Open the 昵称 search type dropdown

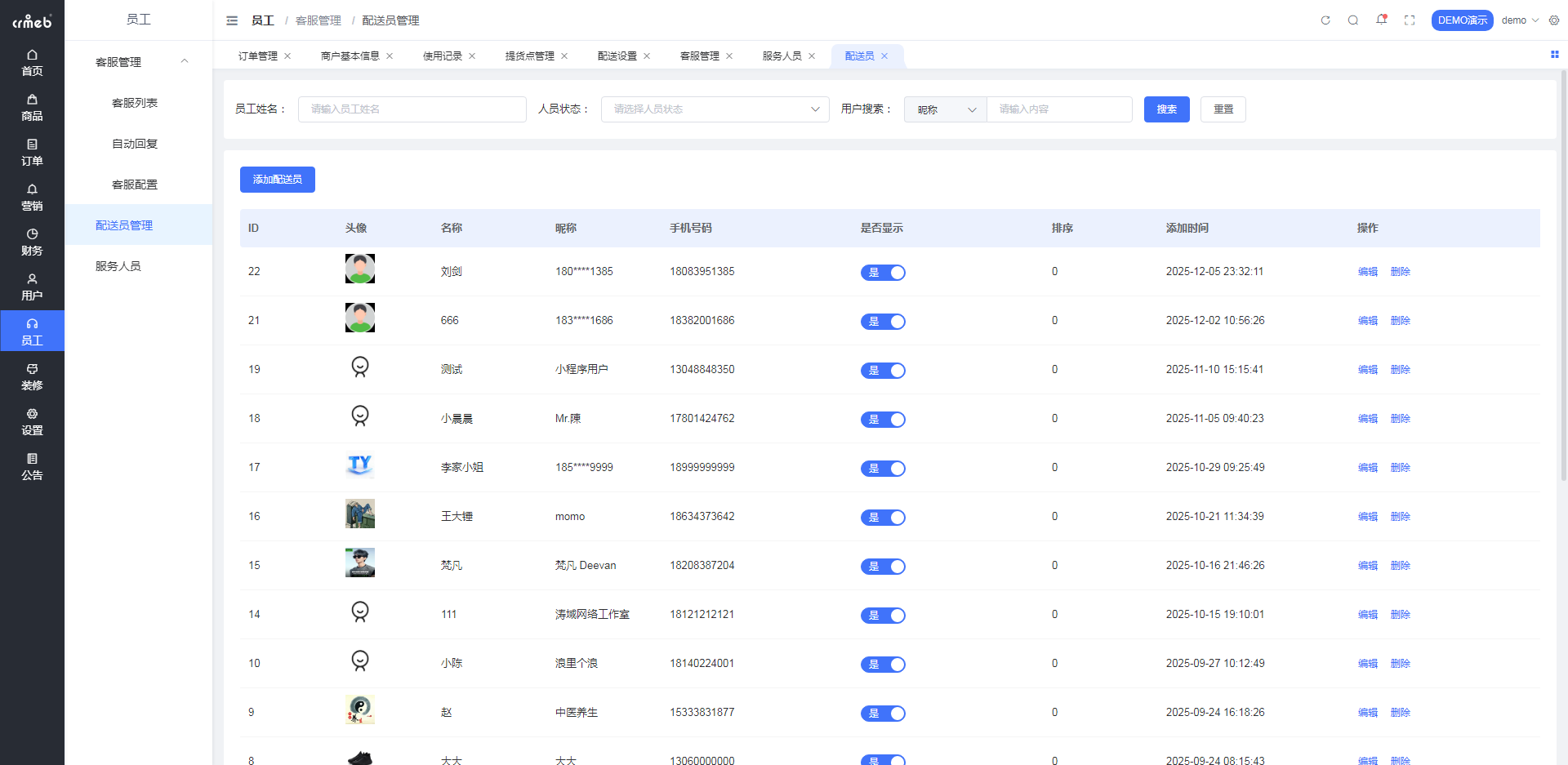(945, 109)
